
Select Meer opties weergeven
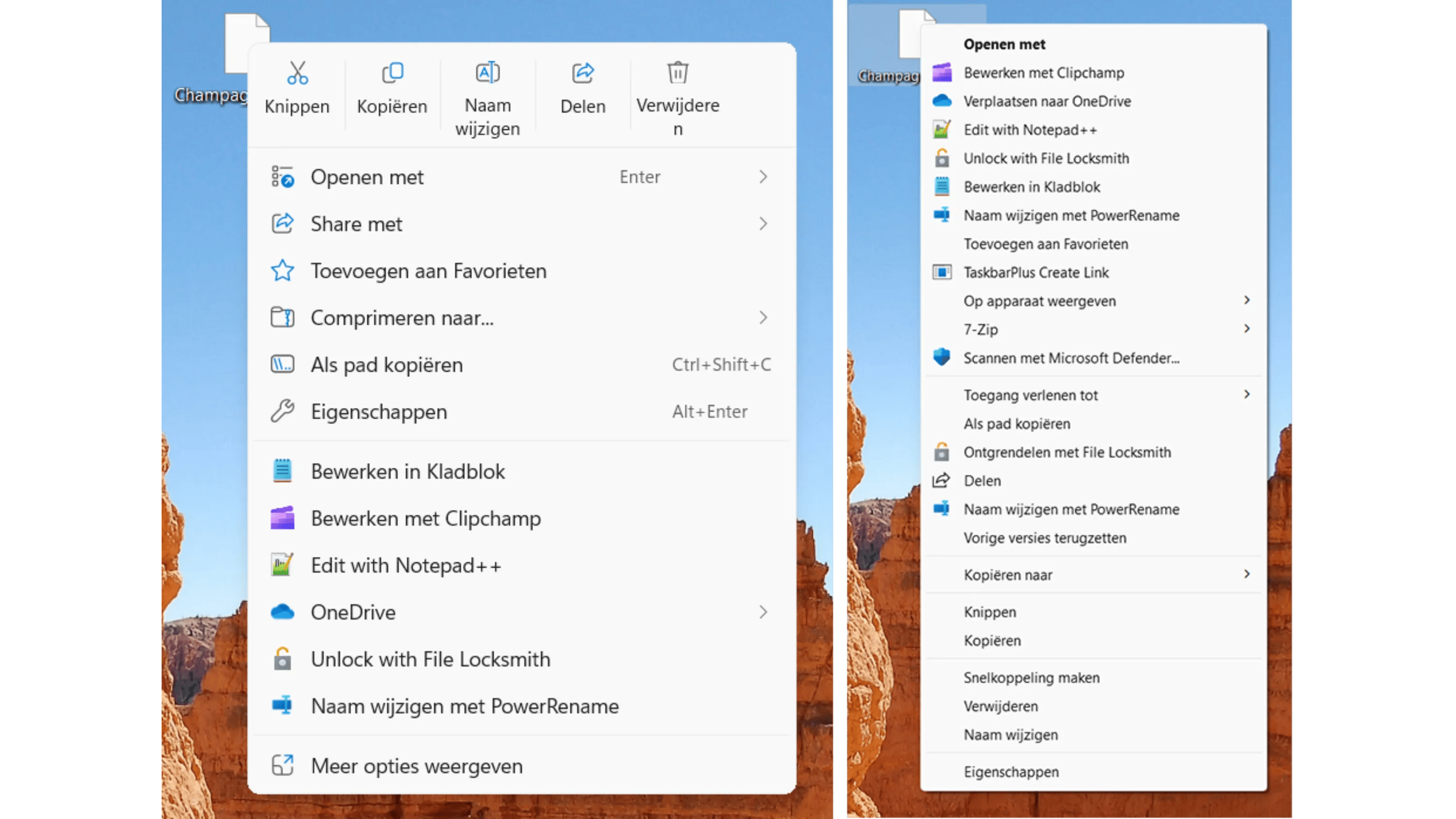[416, 767]
